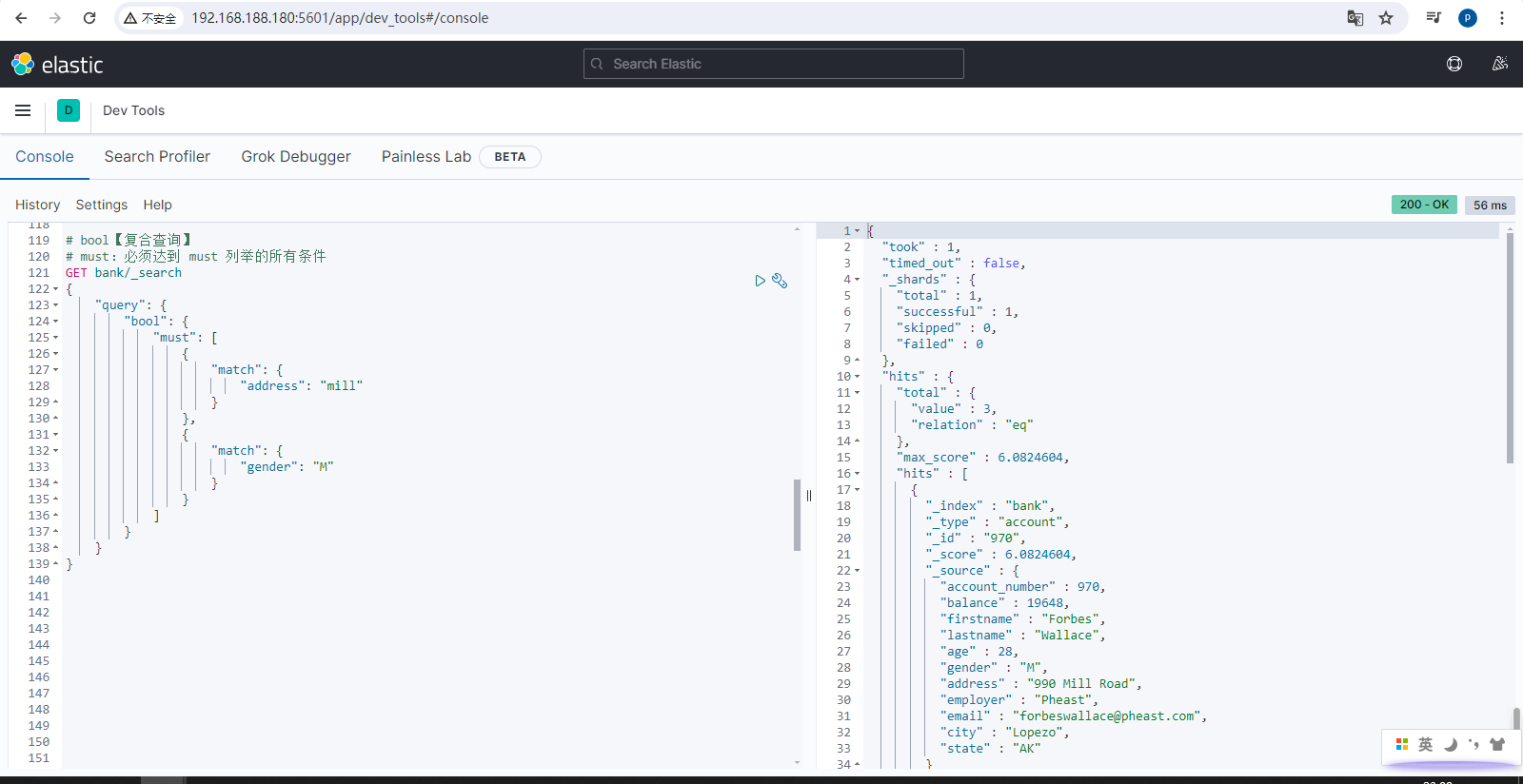The height and width of the screenshot is (784, 1523).
Task: Click the "gender": "M" query line
Action: point(287,467)
